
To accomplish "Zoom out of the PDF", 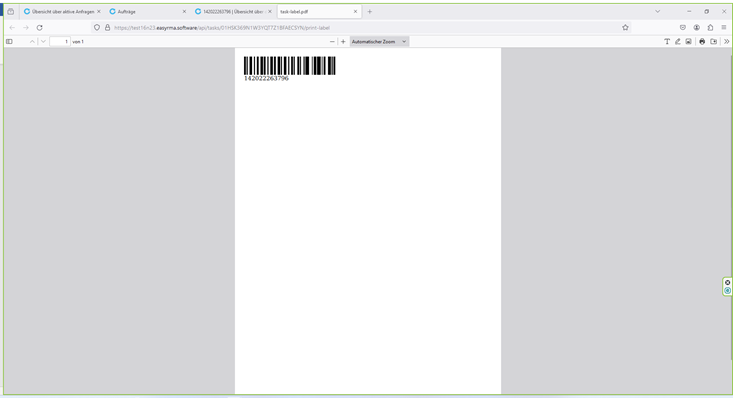I will tap(332, 42).
